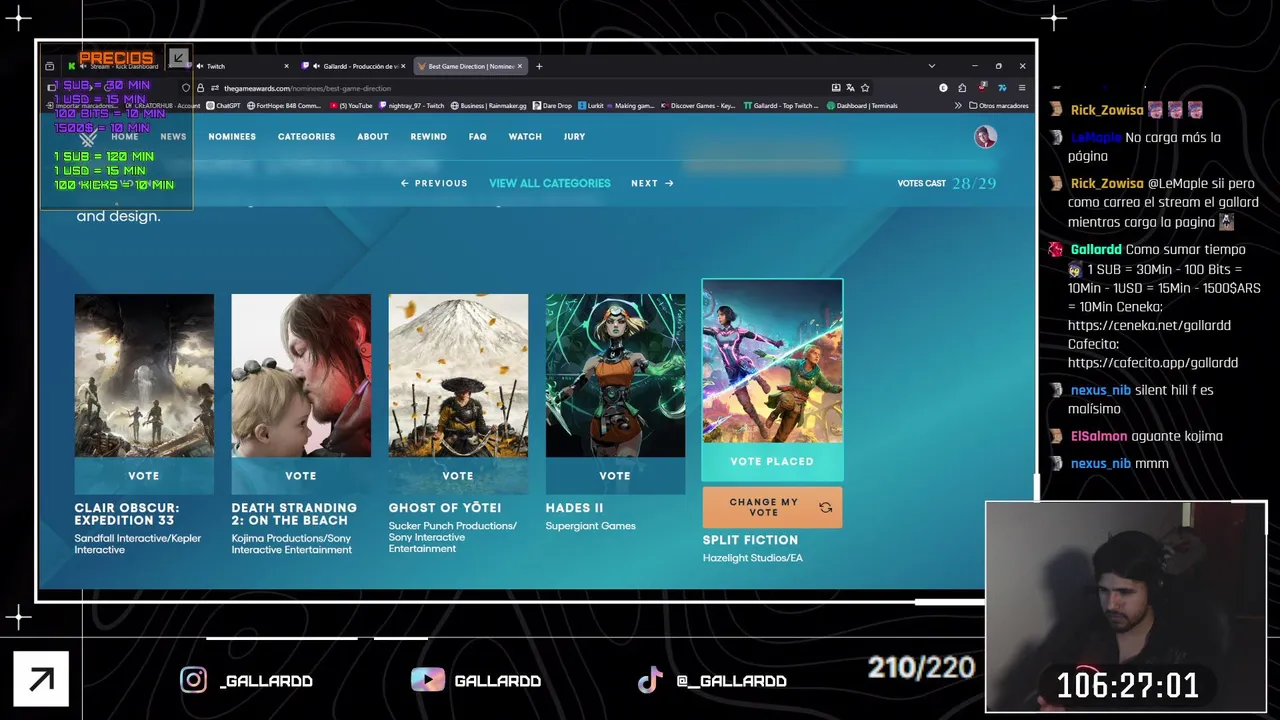Click the Ghost of Yōtei cover art
The image size is (1280, 720).
coord(458,376)
